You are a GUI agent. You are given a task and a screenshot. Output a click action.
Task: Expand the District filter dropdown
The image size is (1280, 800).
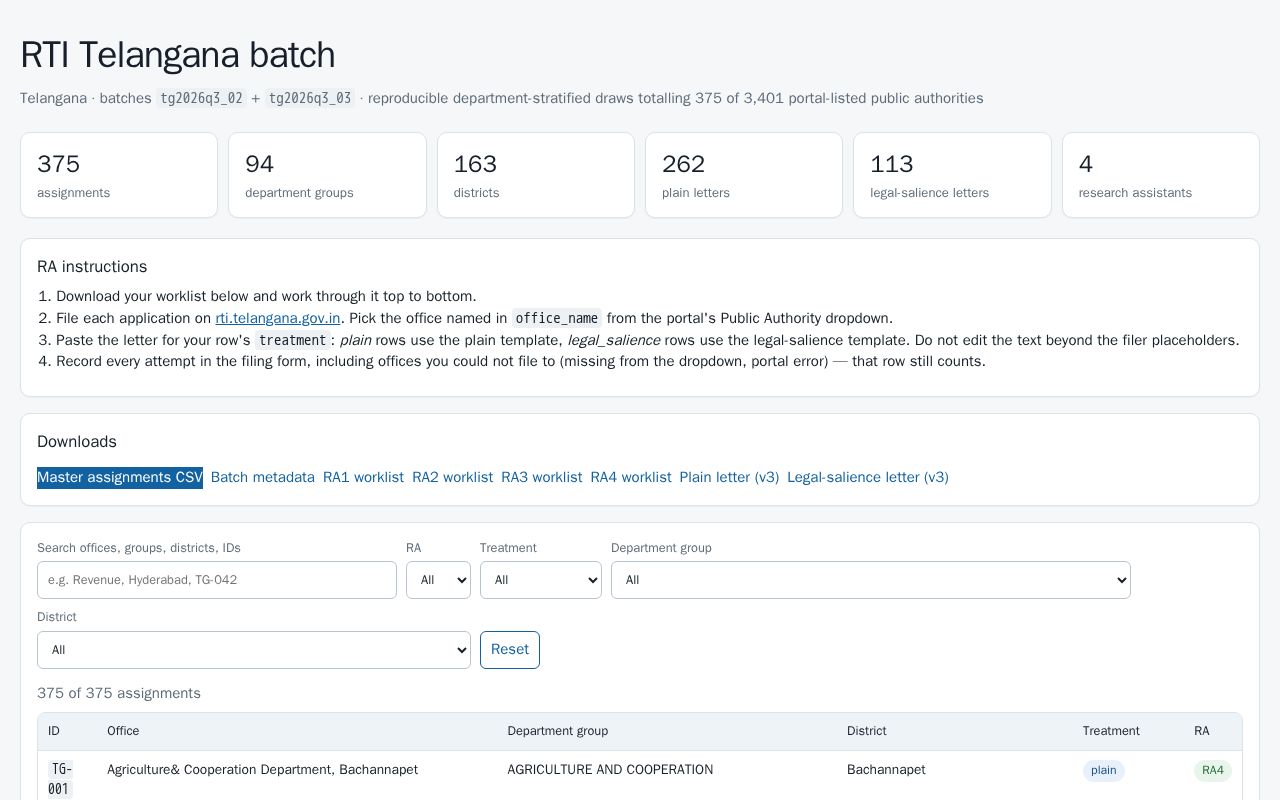(254, 650)
